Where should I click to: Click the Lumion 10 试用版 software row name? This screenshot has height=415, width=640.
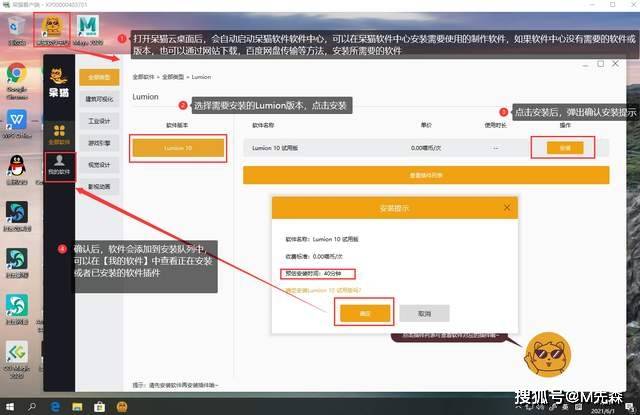pos(275,148)
